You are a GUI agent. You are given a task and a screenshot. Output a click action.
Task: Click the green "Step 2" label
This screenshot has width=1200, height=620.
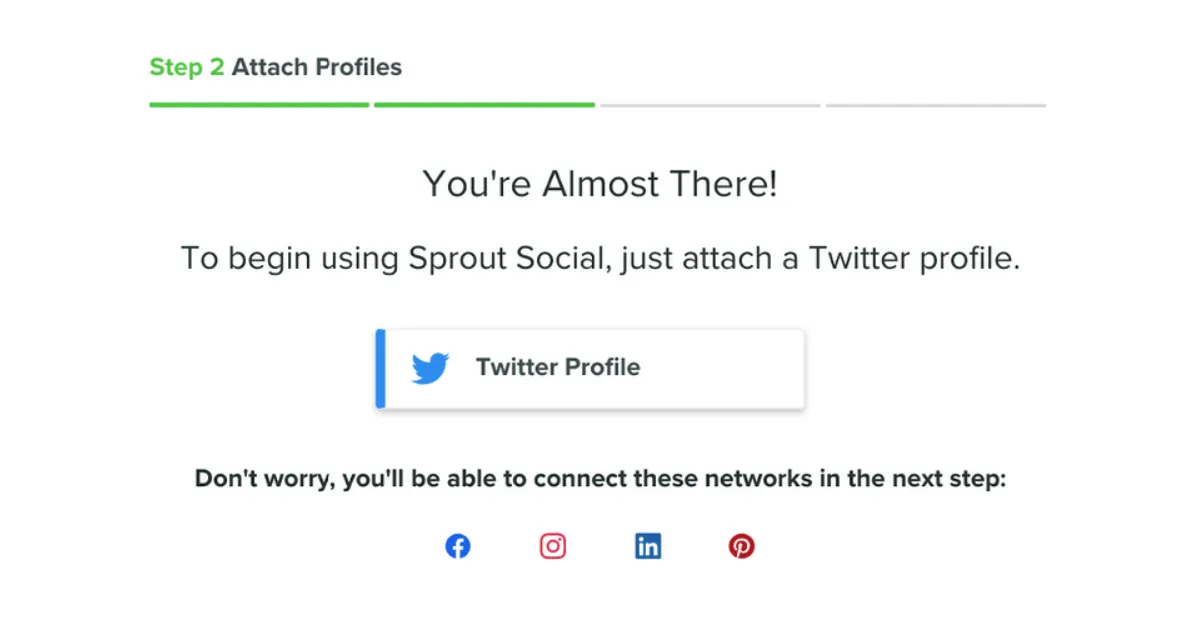click(x=187, y=68)
